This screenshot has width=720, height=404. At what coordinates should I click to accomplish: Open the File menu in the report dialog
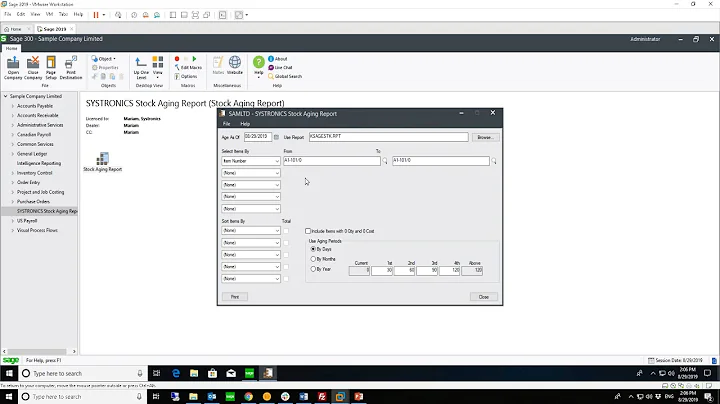[x=226, y=124]
